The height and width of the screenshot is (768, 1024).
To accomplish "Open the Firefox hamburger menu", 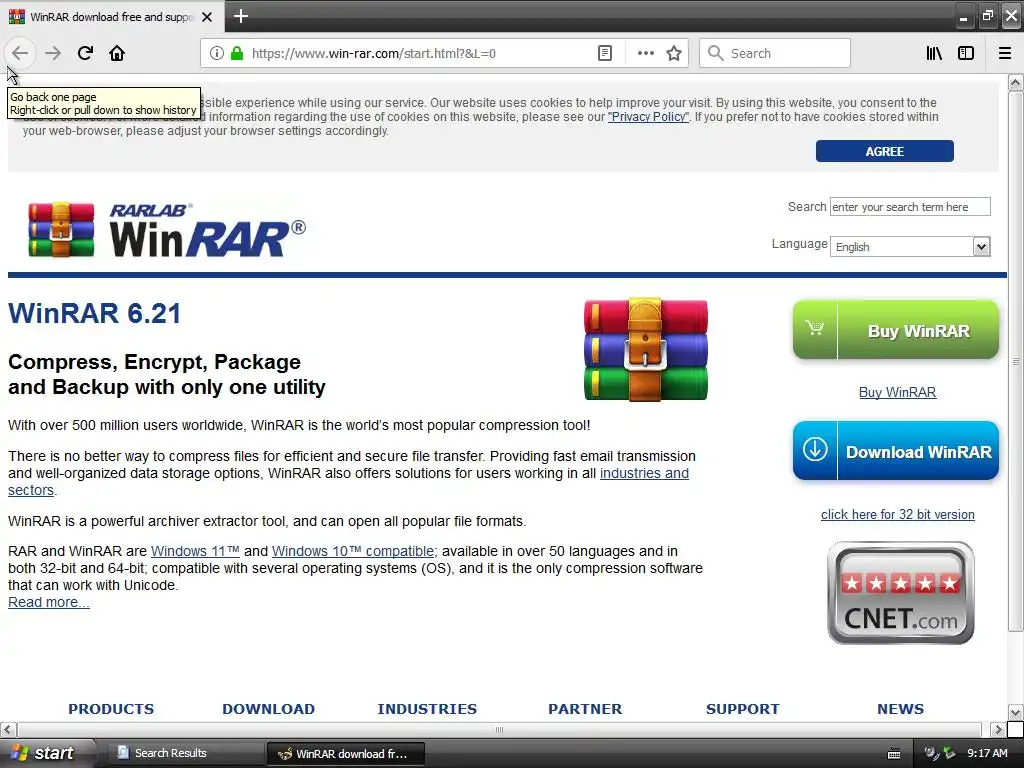I will [x=1005, y=53].
